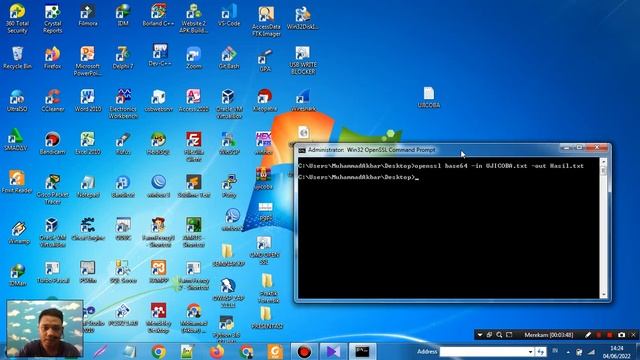Screen dimensions: 640x360
Task: Open the Zoom desktop shortcut
Action: coord(193,58)
